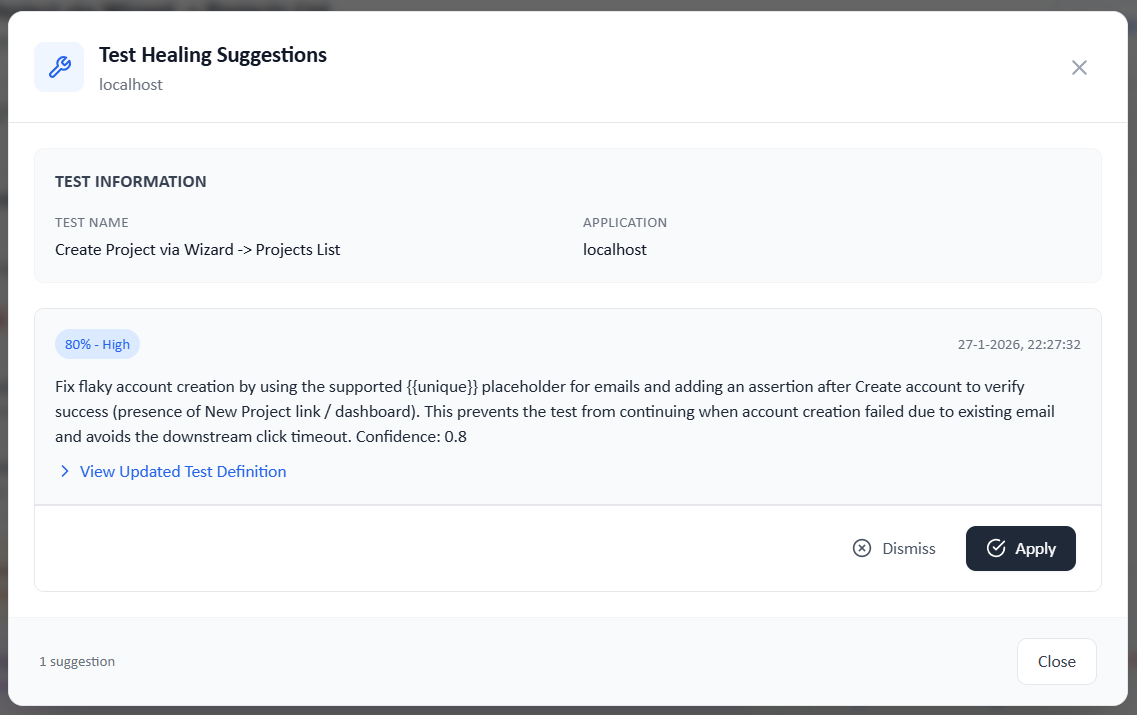Open the View Updated Test Definition link
Screen dimensions: 1137x715
(x=183, y=471)
